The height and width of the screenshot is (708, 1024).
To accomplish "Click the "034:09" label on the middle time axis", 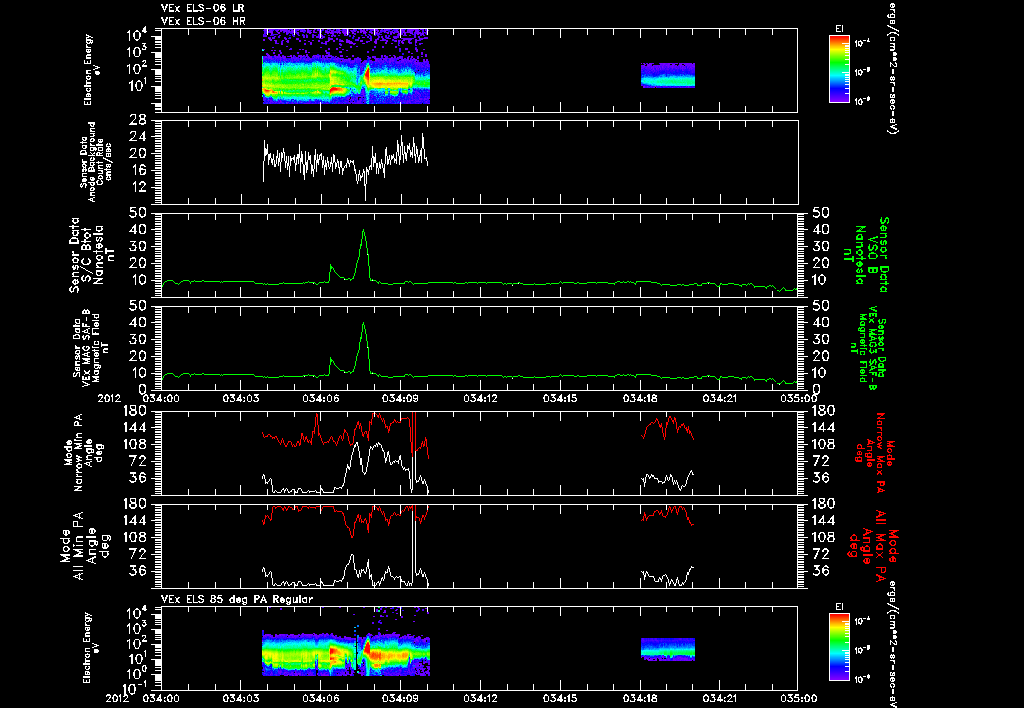I will (x=400, y=397).
